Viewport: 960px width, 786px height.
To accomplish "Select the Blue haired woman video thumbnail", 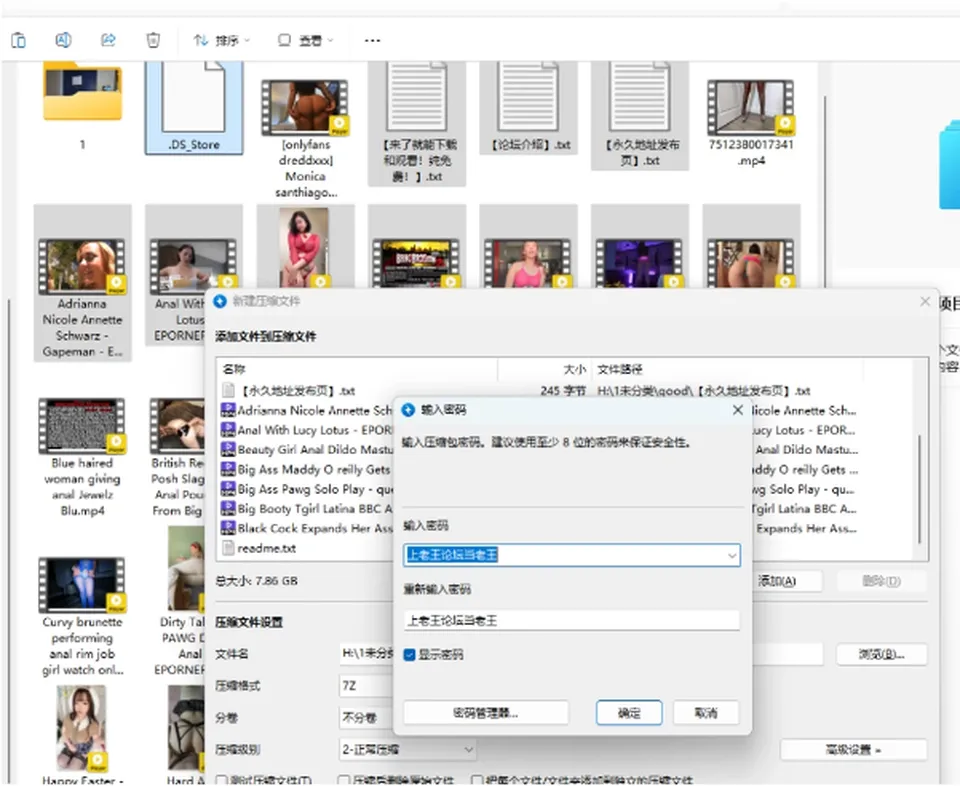I will tap(82, 426).
